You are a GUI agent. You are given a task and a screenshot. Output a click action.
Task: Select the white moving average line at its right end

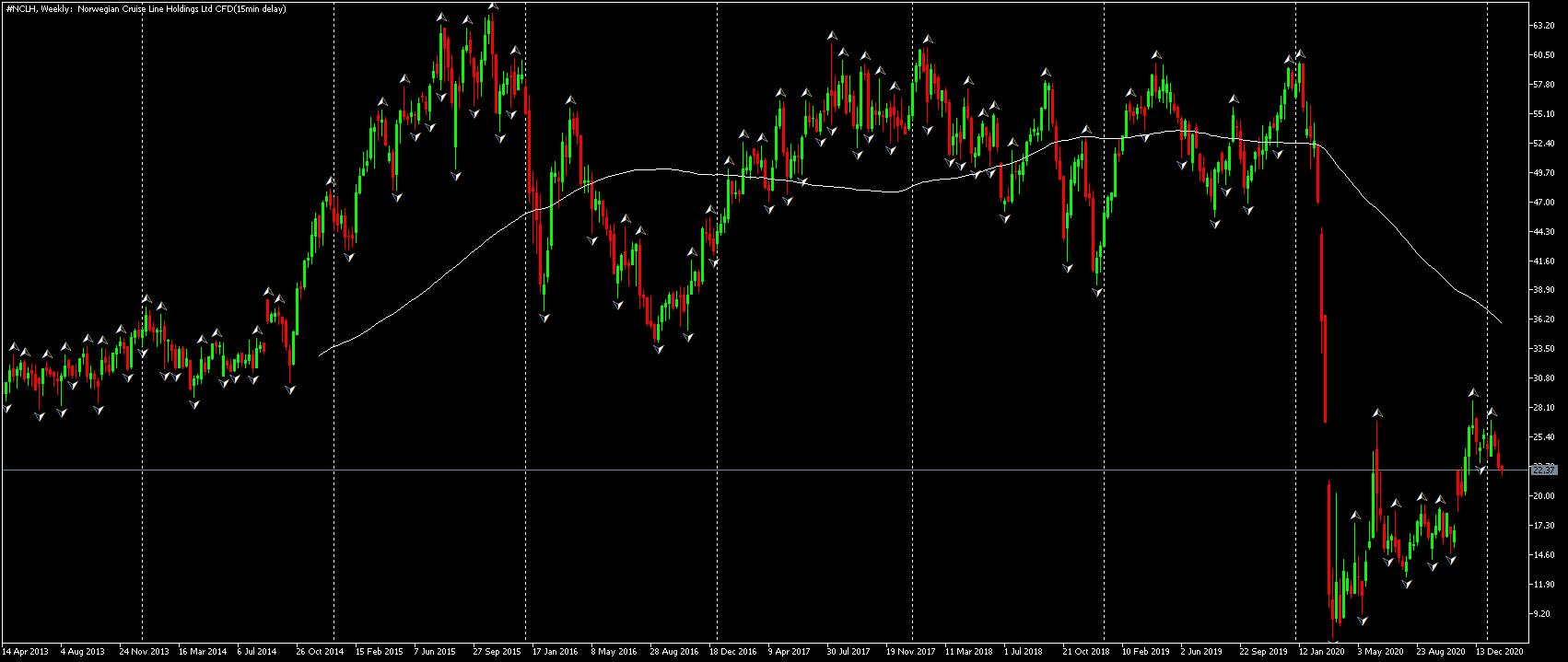(1500, 321)
